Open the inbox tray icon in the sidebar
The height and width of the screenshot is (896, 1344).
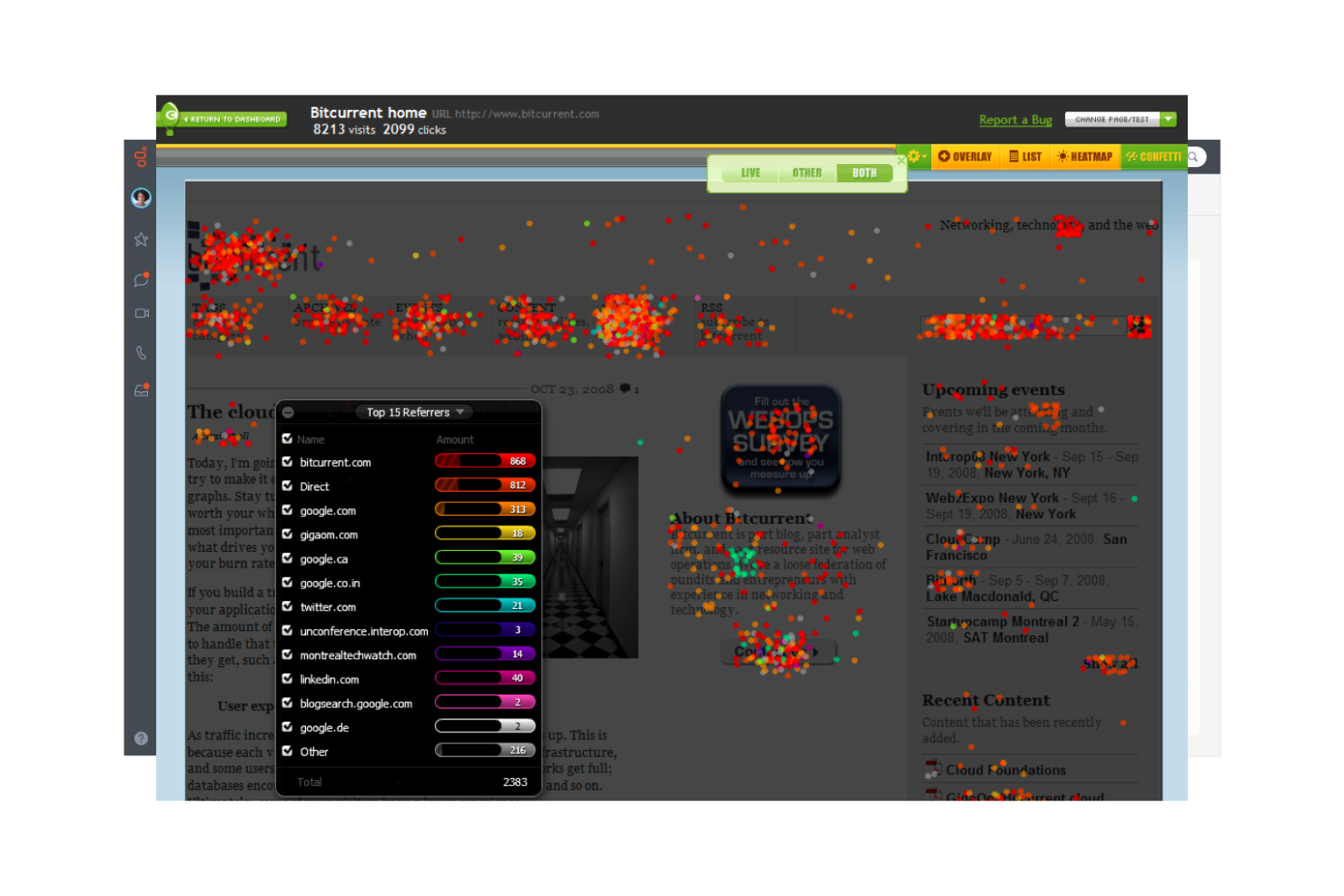pos(141,390)
